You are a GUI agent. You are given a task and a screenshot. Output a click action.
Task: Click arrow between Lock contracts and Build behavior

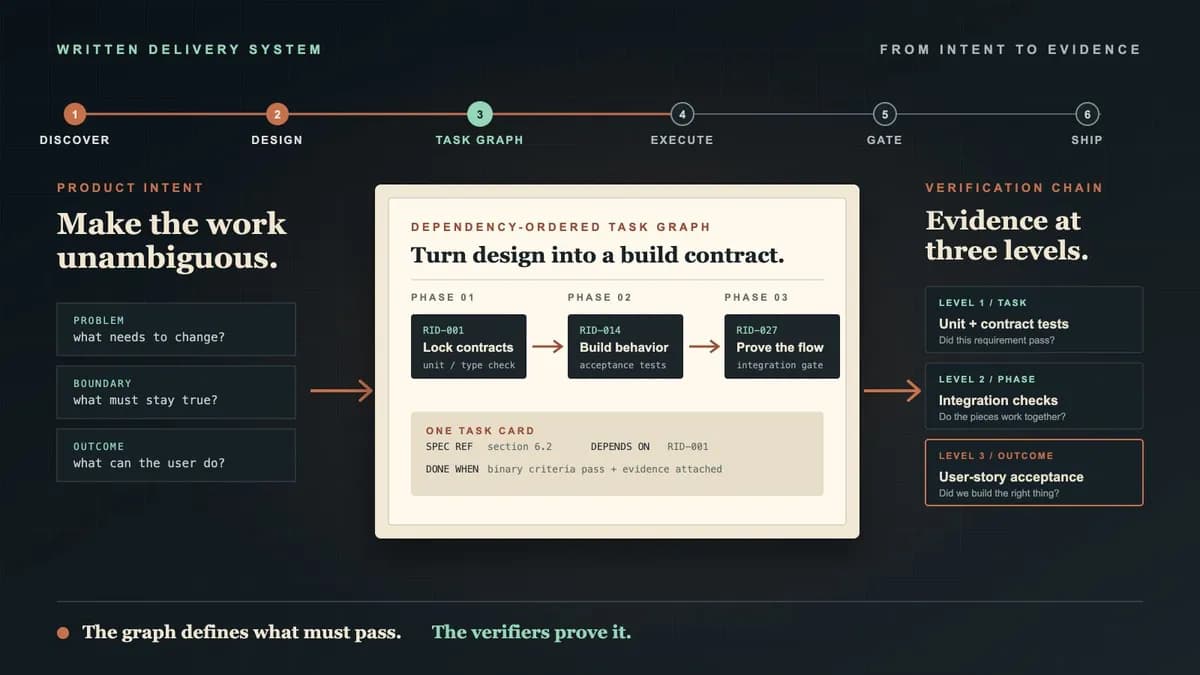click(547, 347)
